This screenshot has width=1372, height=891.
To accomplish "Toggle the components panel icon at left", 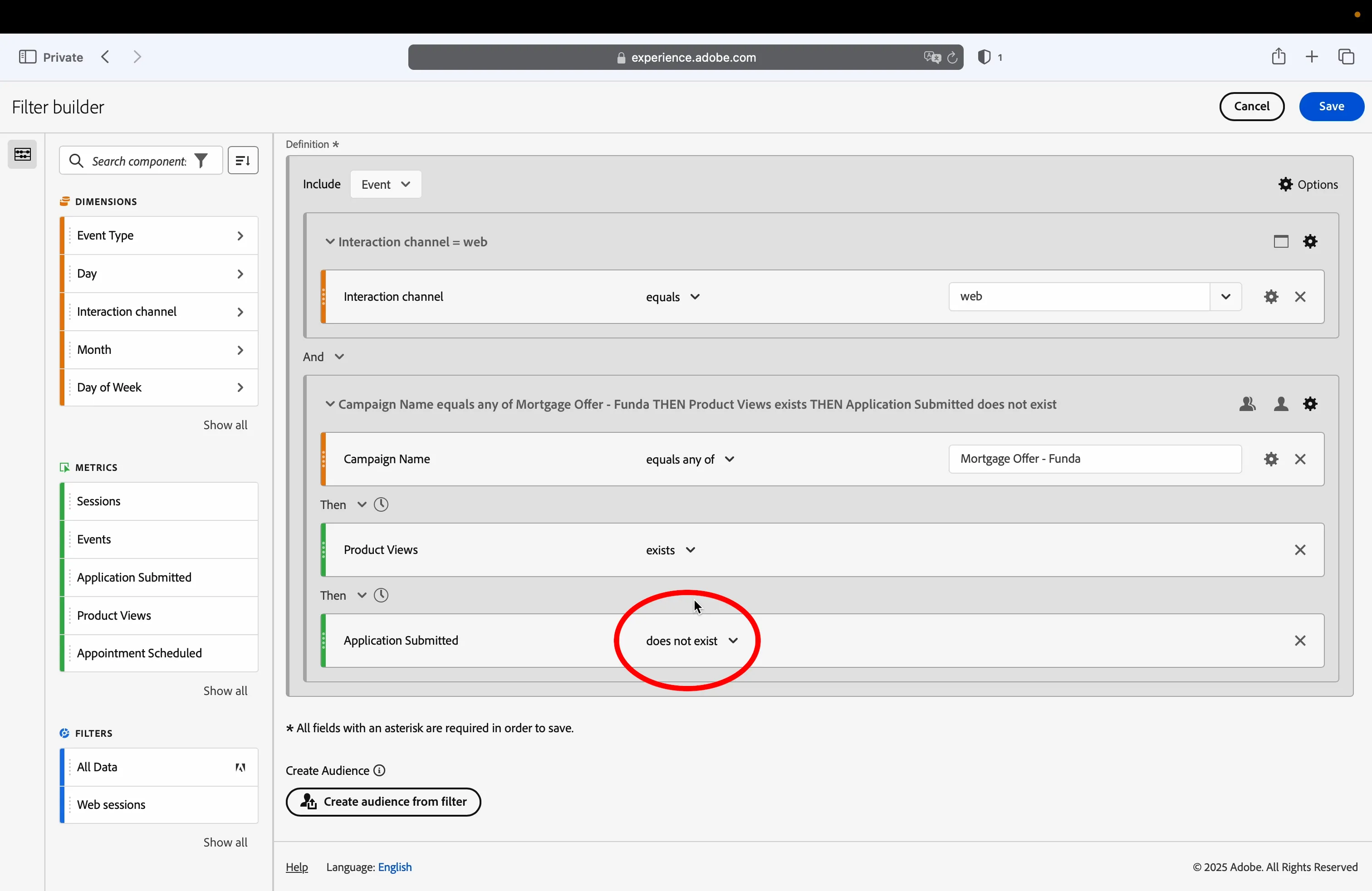I will click(x=23, y=154).
